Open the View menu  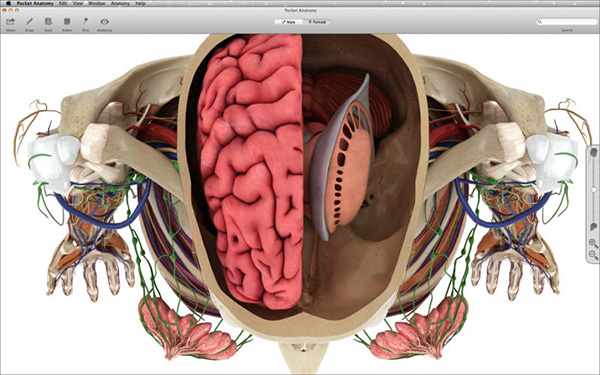(x=78, y=3)
